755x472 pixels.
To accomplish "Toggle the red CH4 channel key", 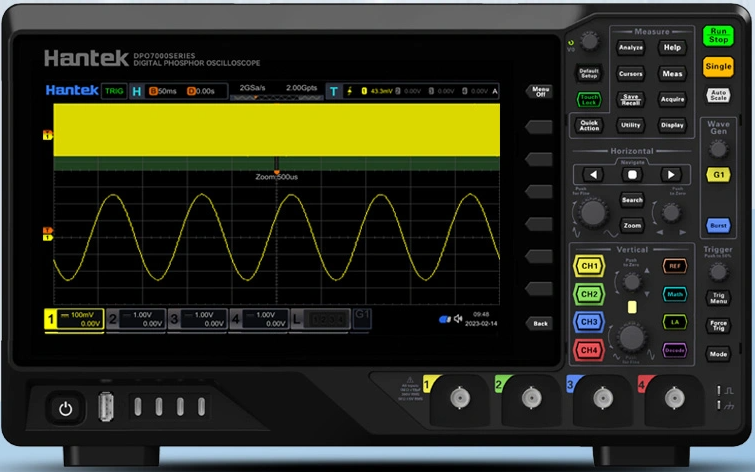I will (x=589, y=350).
